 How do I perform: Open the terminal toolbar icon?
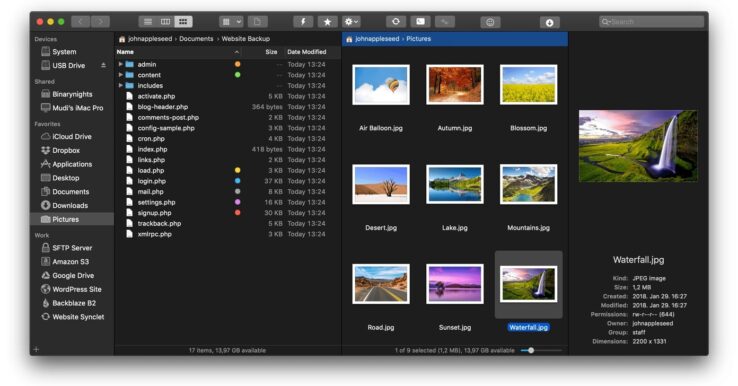click(x=420, y=22)
